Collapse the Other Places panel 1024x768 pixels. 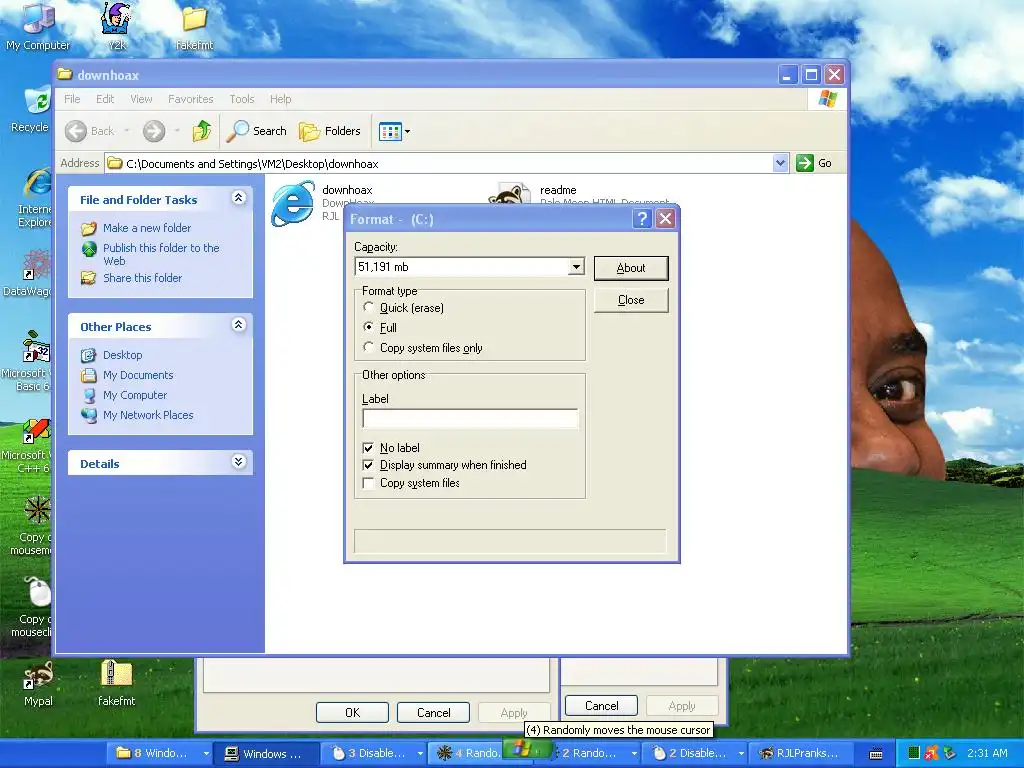click(238, 325)
